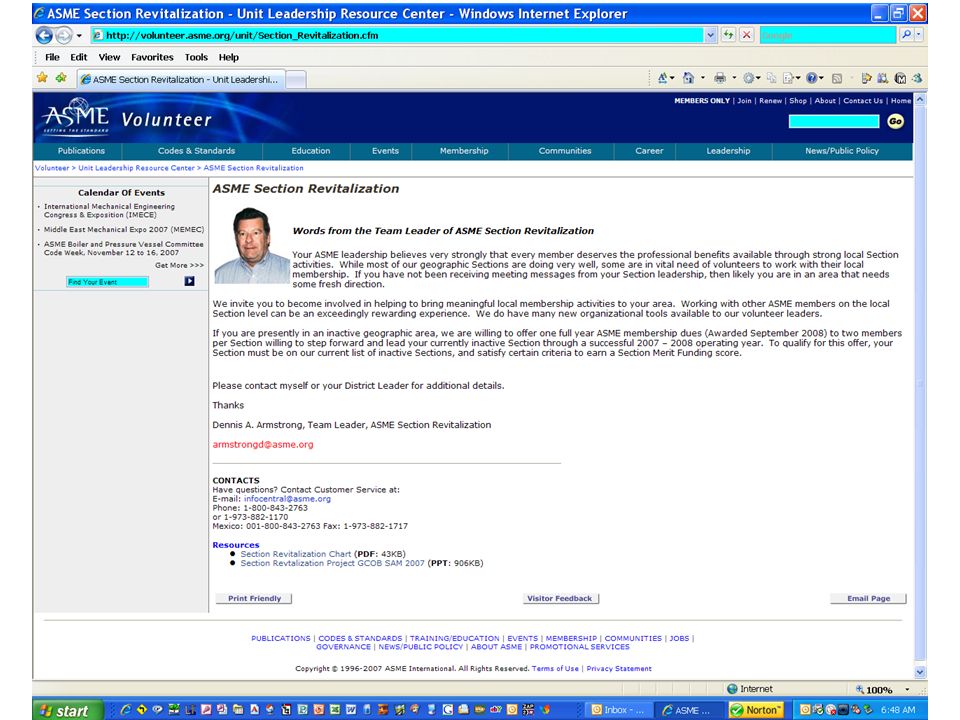
Task: Click the ASME header search input field
Action: pos(834,121)
